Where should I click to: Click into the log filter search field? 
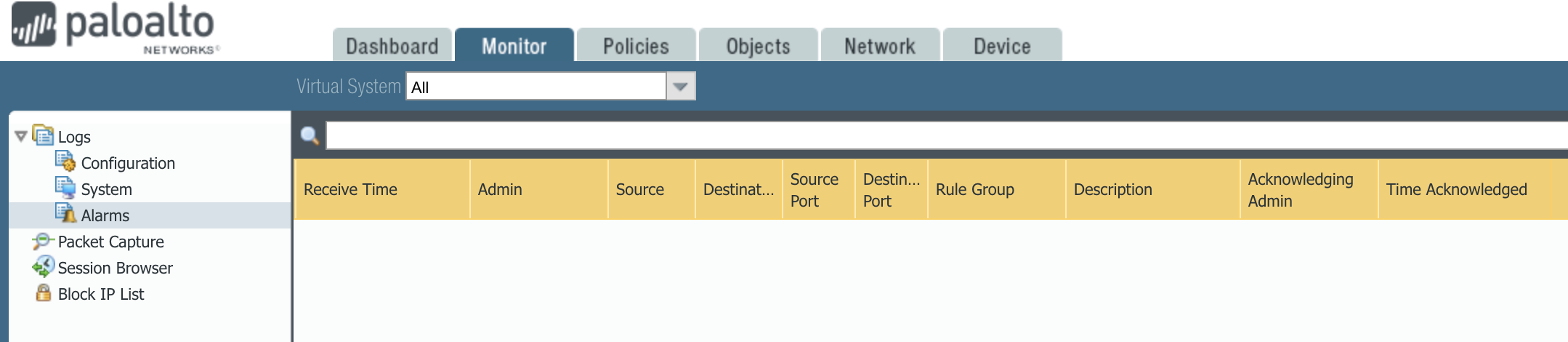[945, 135]
